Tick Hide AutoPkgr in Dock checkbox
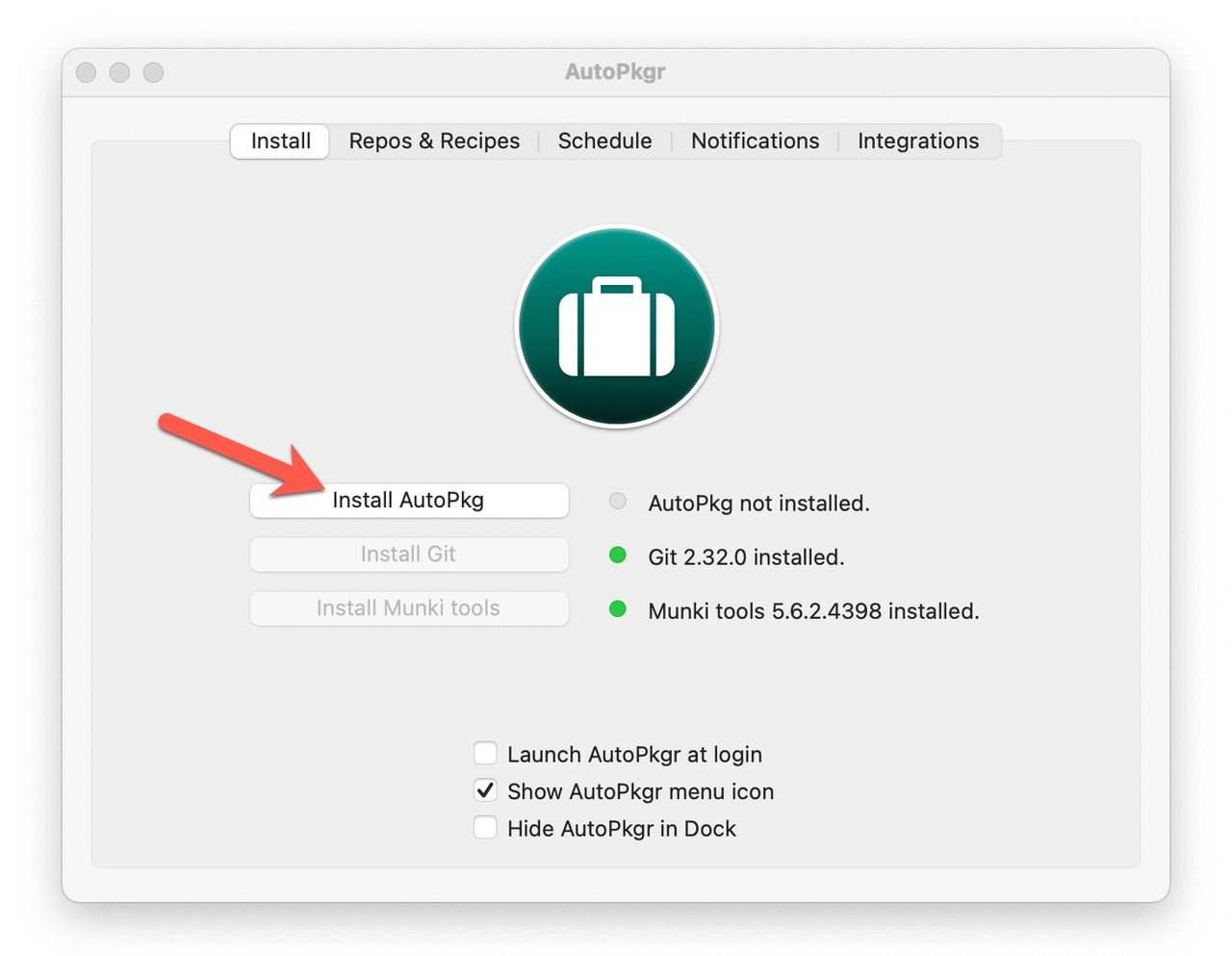This screenshot has width=1232, height=956. pyautogui.click(x=485, y=827)
